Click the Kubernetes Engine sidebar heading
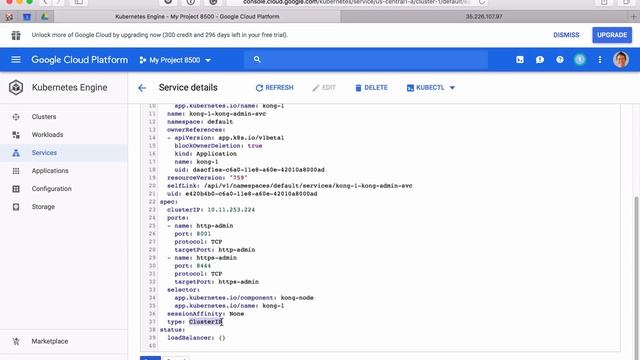This screenshot has height=360, width=640. point(69,87)
